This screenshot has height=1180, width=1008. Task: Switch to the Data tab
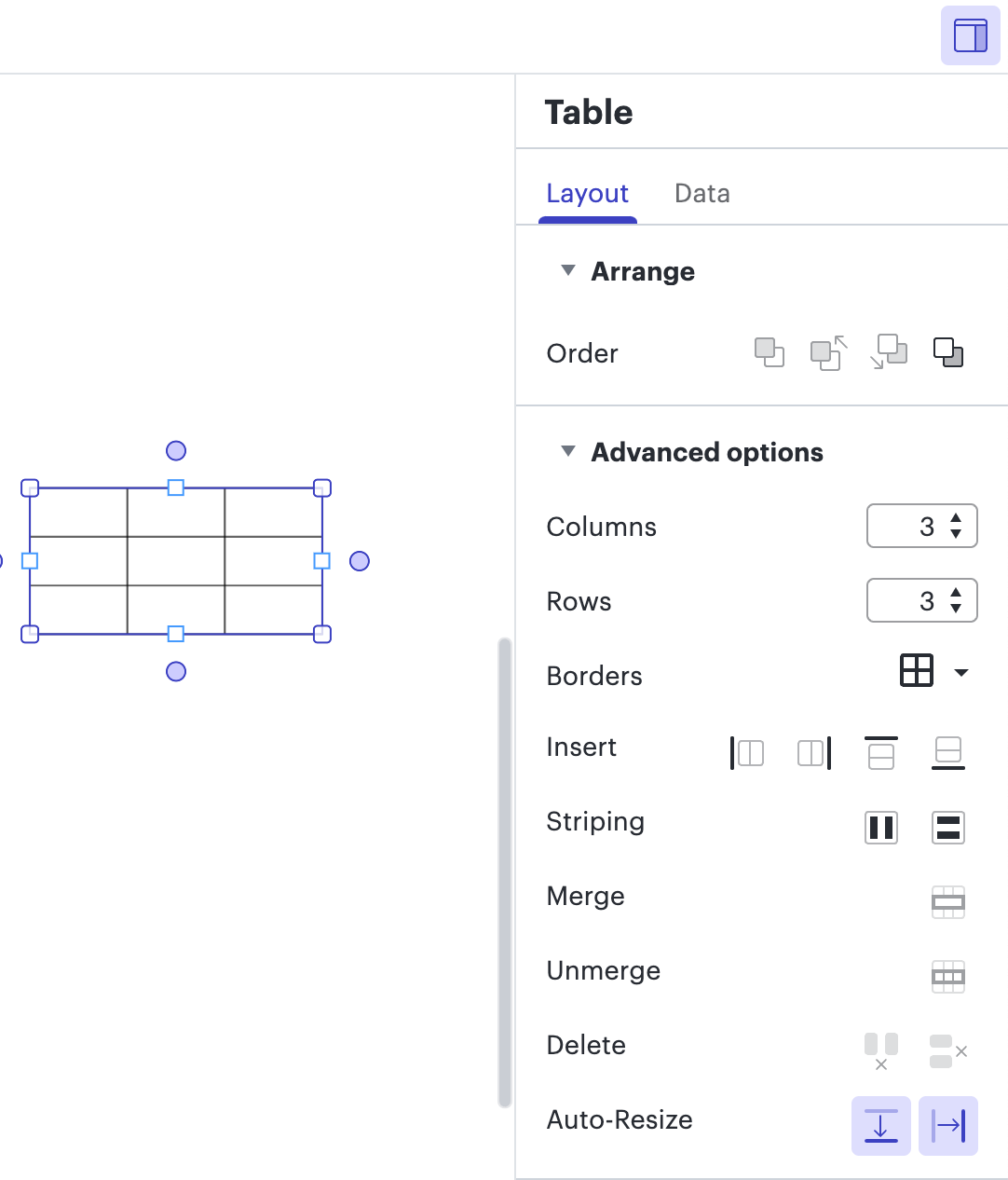(702, 193)
